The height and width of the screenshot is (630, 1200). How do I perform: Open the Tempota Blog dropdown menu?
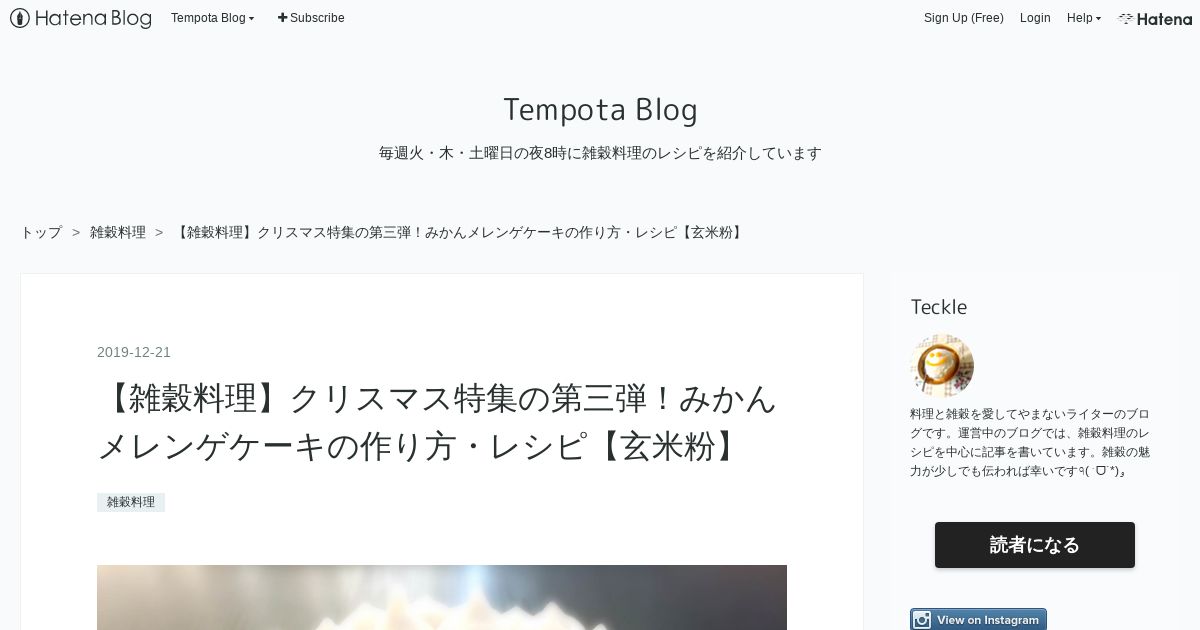213,18
